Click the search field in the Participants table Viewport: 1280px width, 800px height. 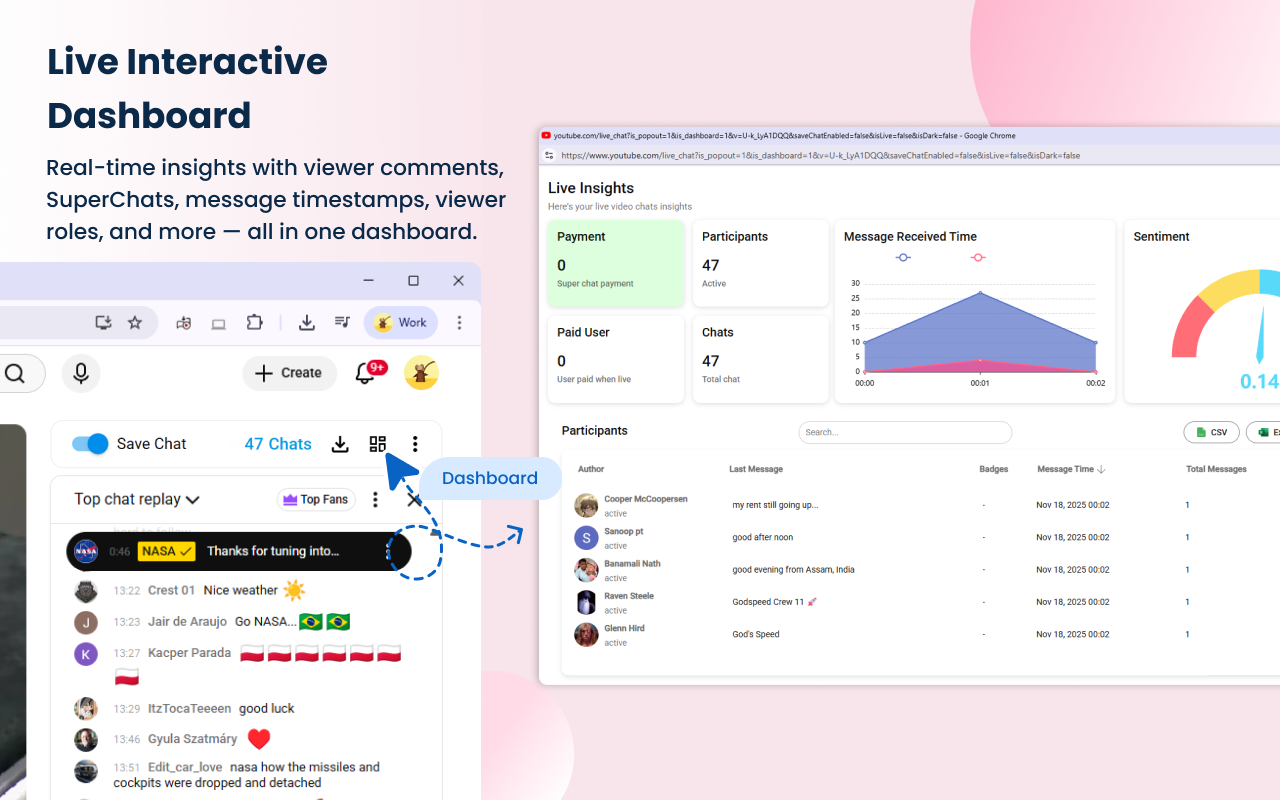click(x=904, y=432)
